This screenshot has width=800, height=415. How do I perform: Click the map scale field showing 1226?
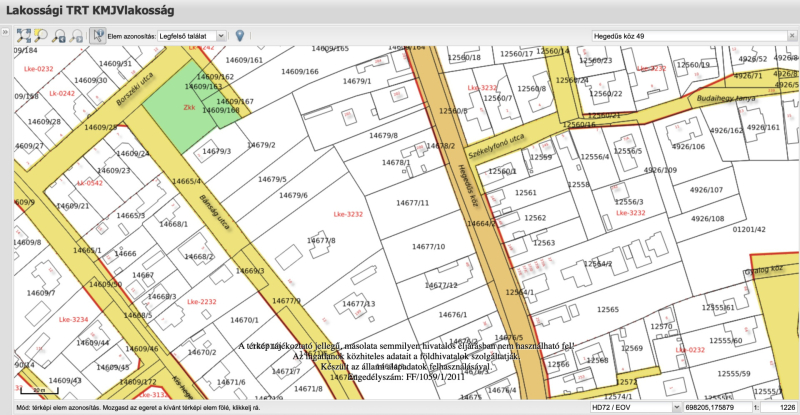tap(779, 408)
